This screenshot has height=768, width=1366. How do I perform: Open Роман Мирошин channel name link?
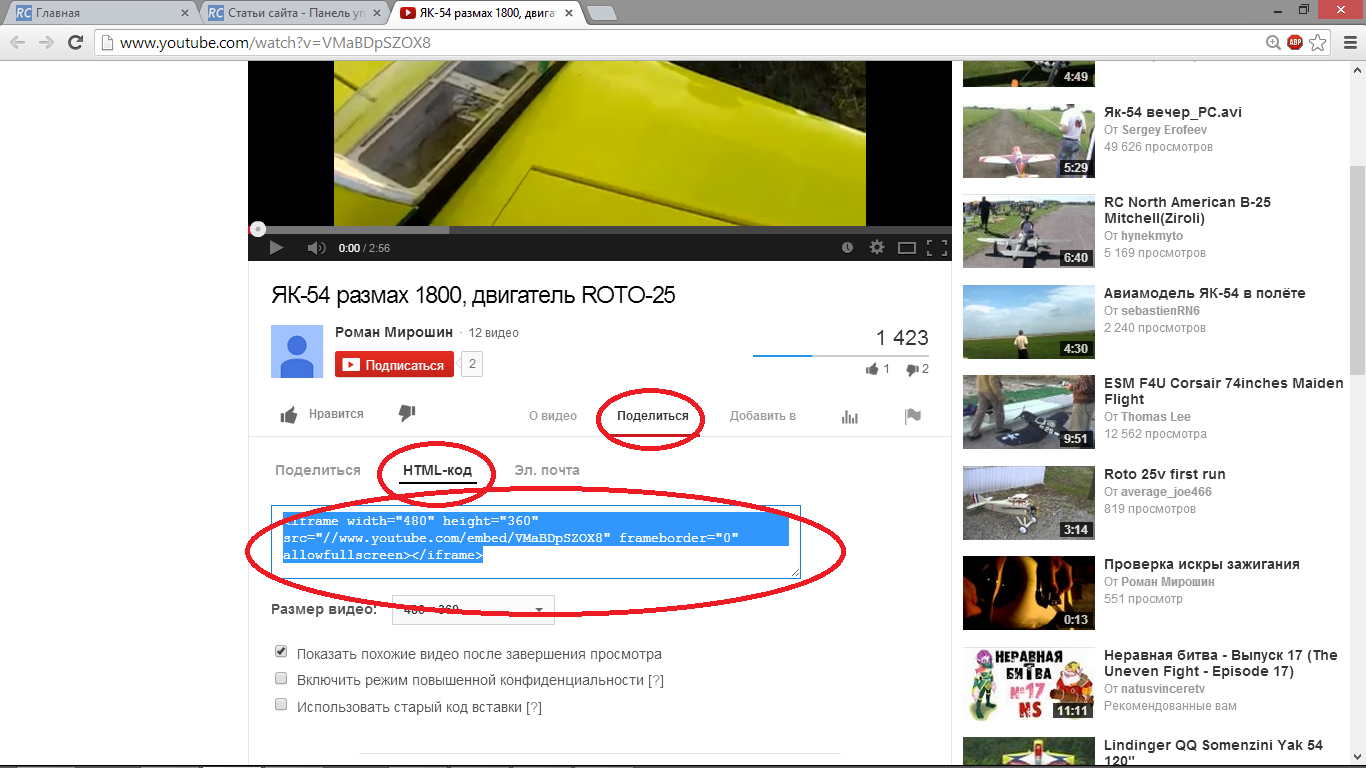point(394,332)
